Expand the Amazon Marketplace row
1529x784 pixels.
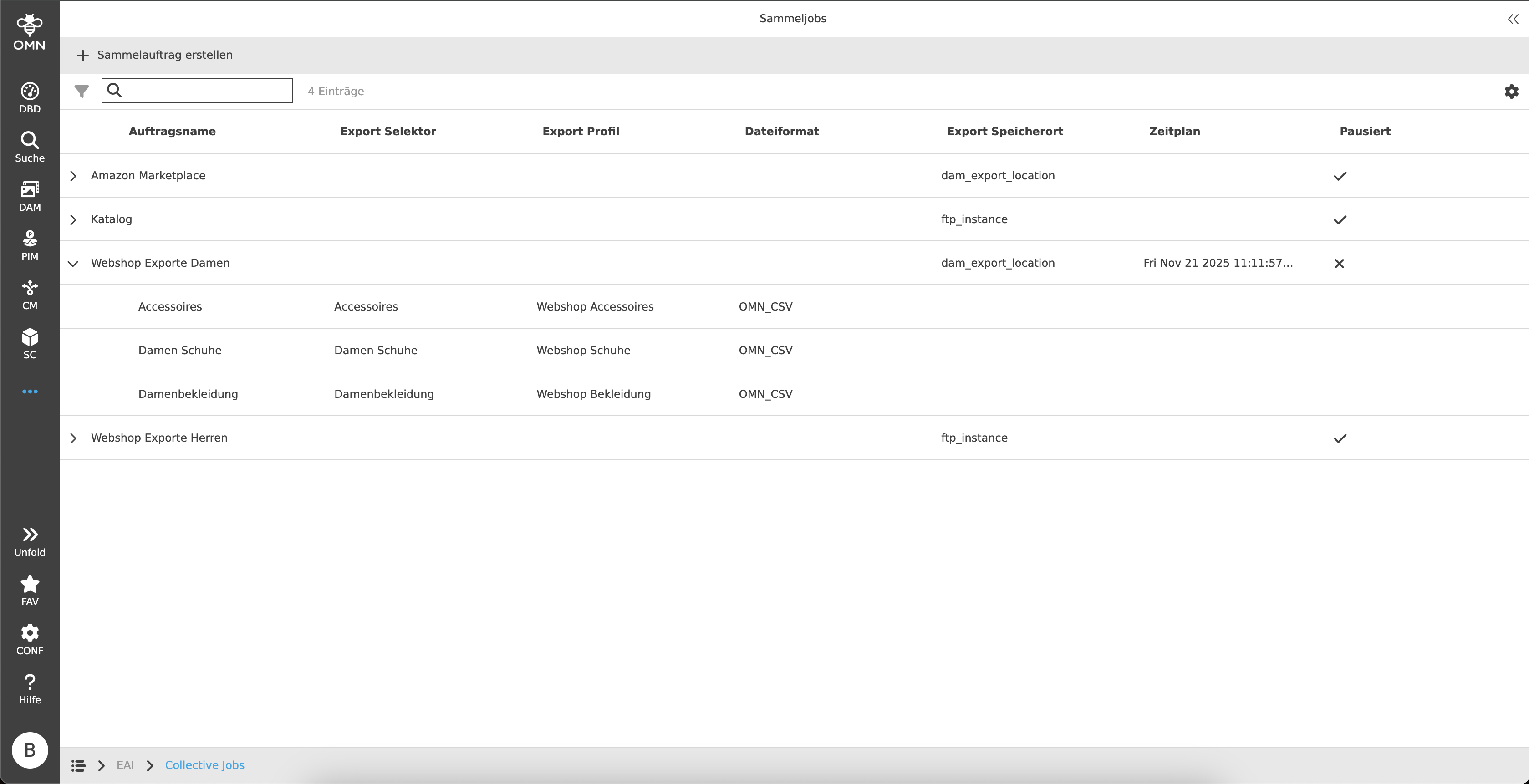(x=73, y=176)
